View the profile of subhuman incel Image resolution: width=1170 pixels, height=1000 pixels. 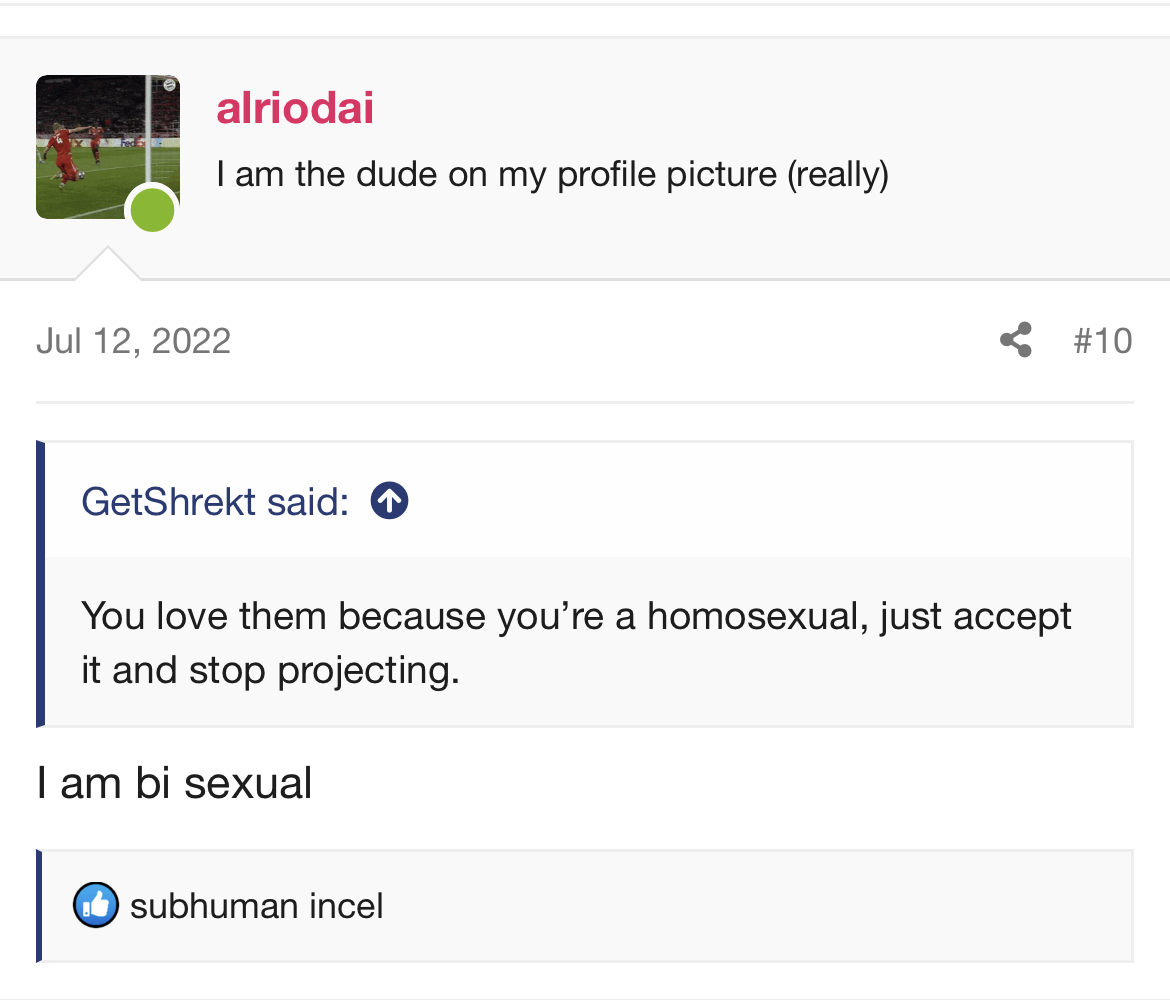point(257,906)
